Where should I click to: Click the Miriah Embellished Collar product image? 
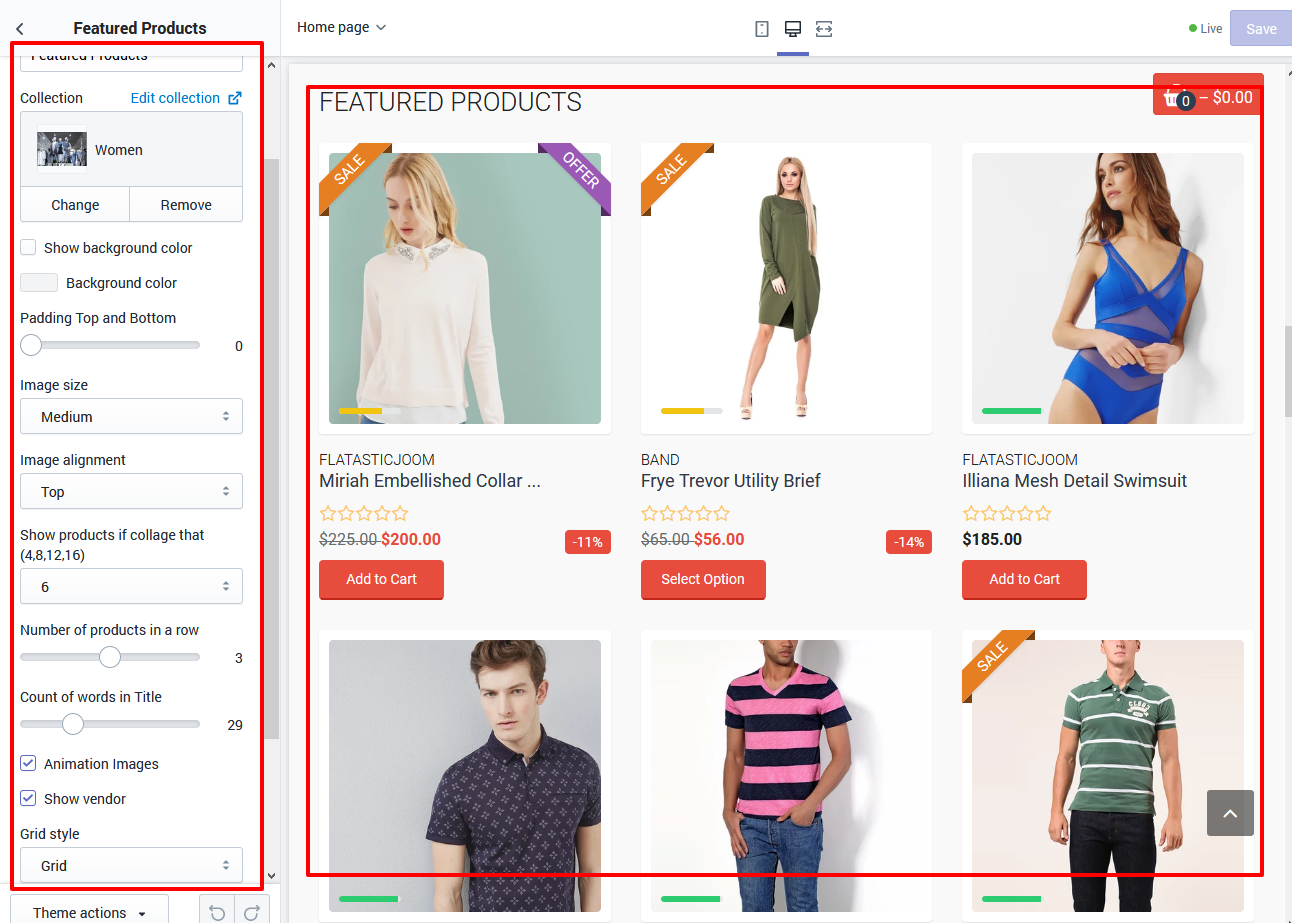(465, 288)
